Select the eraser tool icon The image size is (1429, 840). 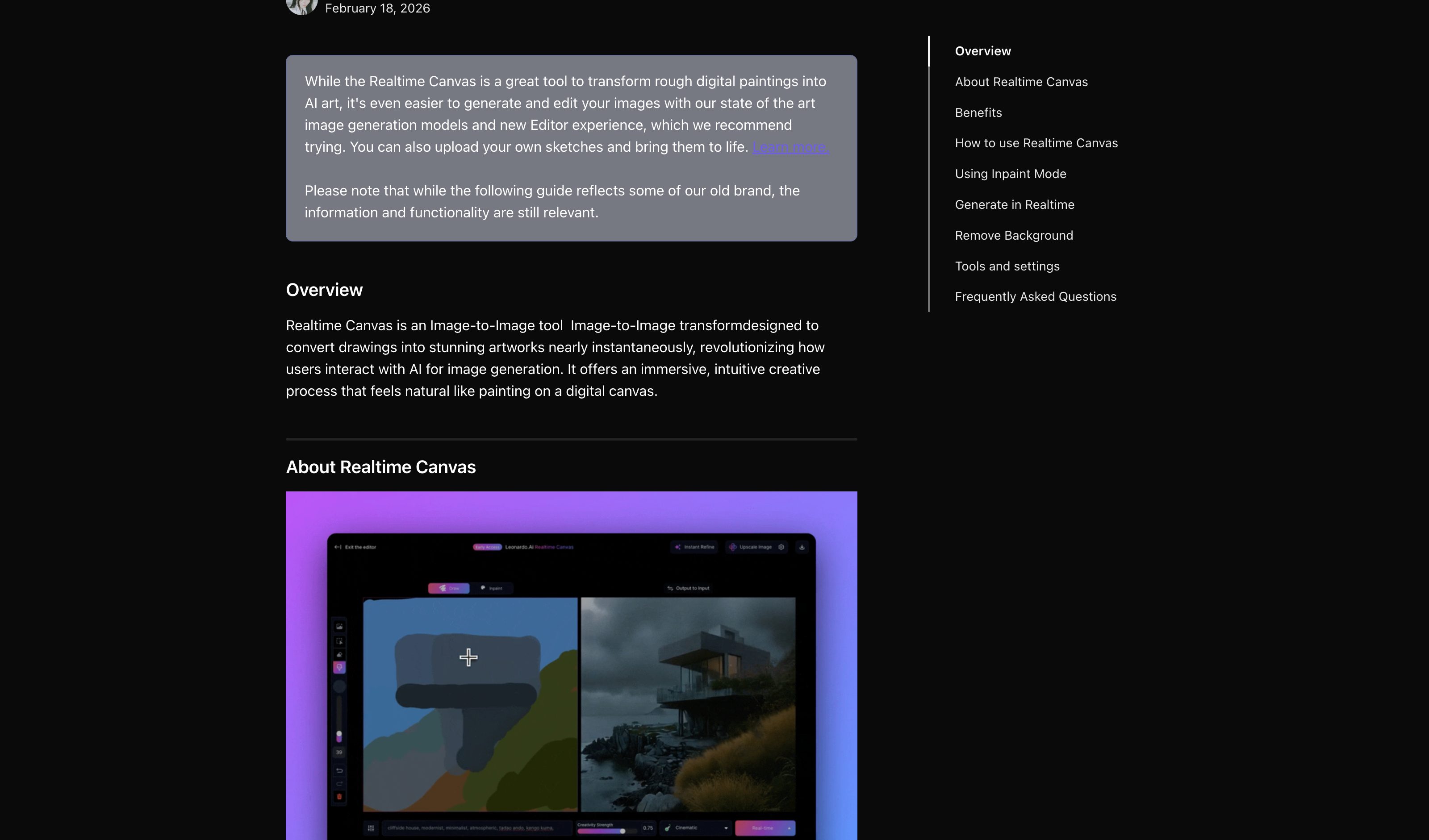click(x=339, y=655)
